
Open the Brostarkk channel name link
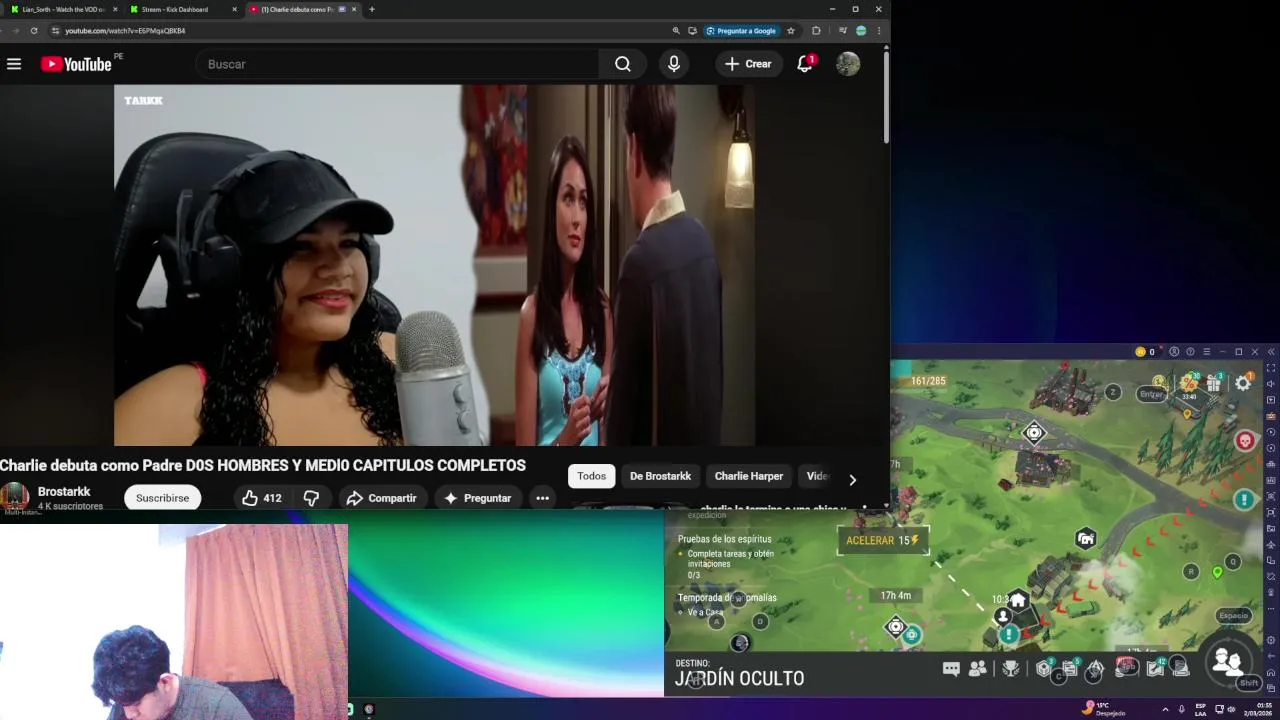(64, 491)
